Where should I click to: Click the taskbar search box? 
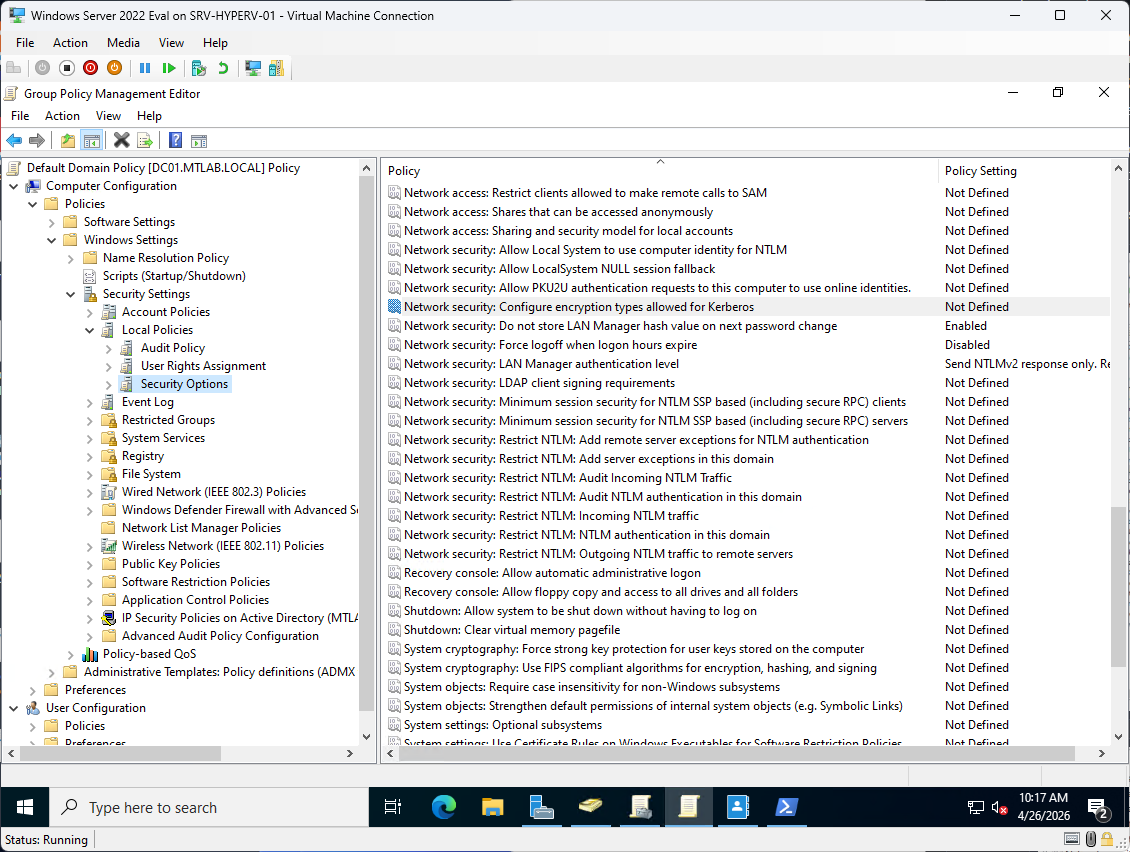click(x=209, y=807)
